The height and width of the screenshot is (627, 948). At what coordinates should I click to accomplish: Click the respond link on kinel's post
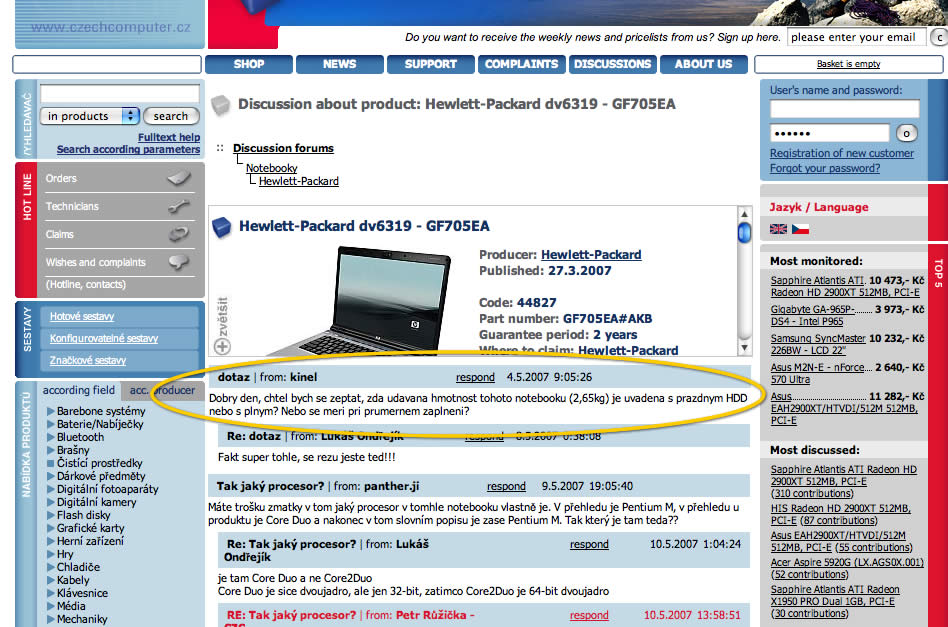(x=475, y=378)
